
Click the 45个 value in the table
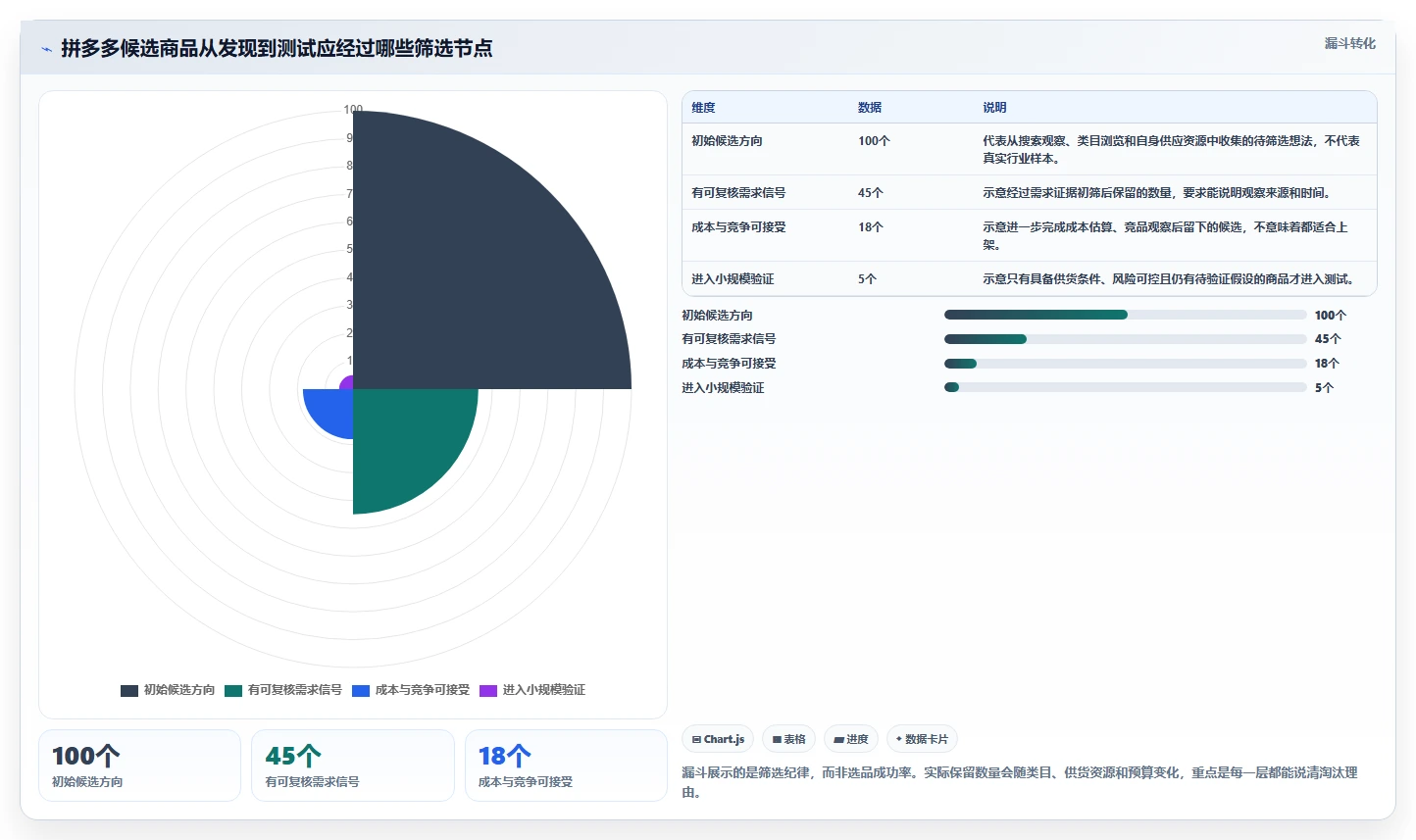(871, 193)
